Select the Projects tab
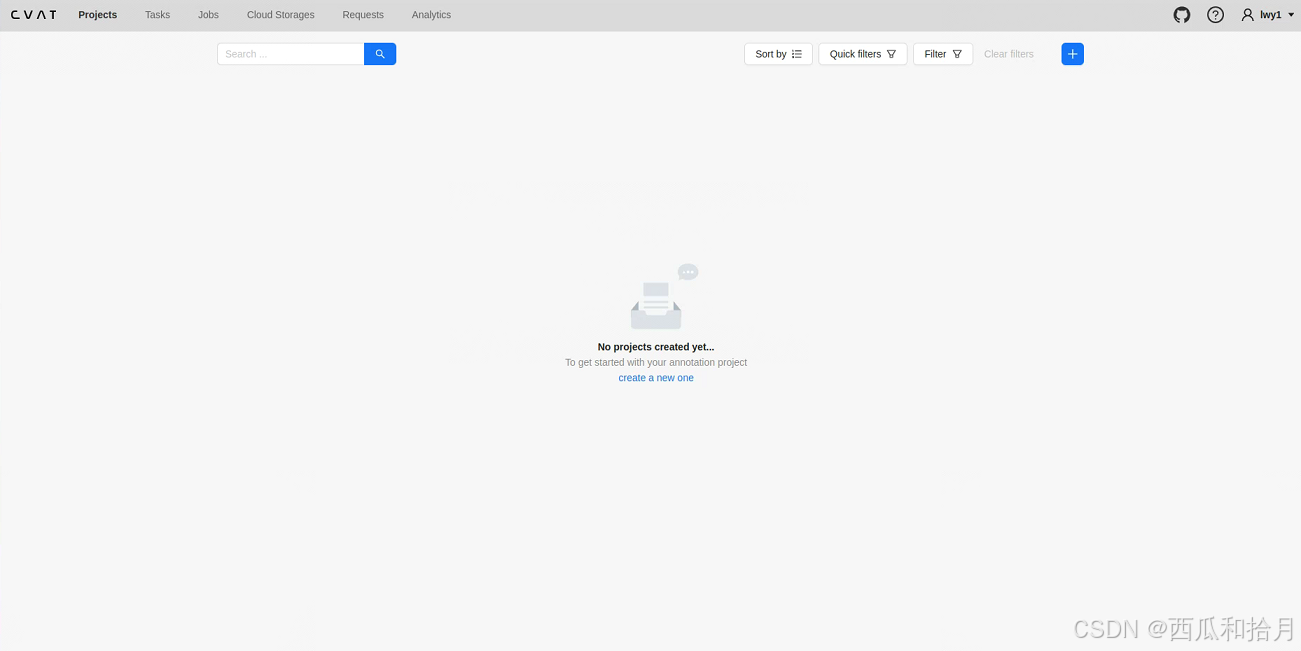1301x651 pixels. pos(97,15)
